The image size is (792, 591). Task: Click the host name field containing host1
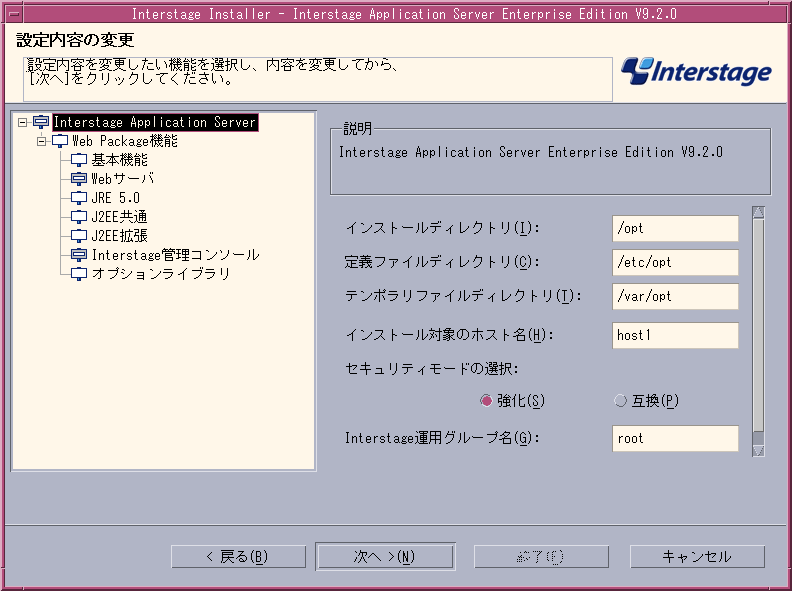tap(675, 335)
